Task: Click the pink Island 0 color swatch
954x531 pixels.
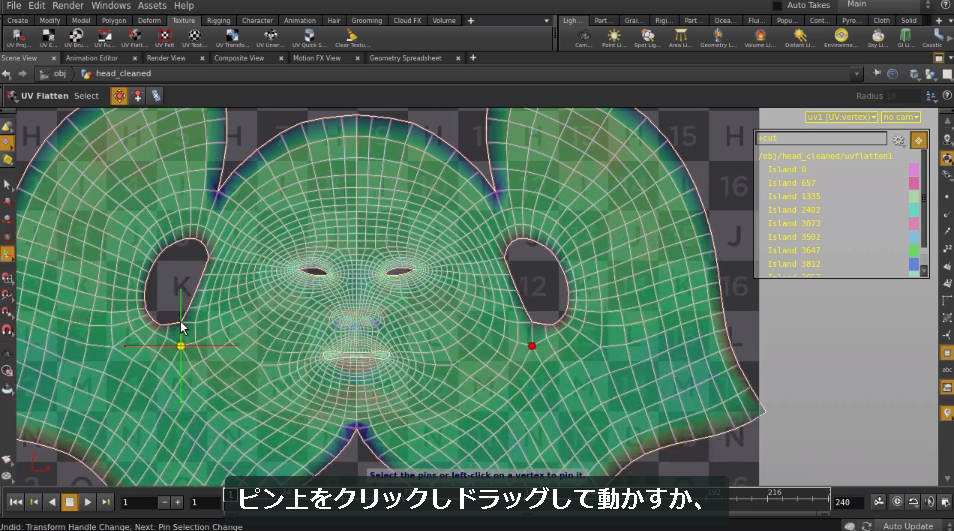Action: pyautogui.click(x=914, y=170)
